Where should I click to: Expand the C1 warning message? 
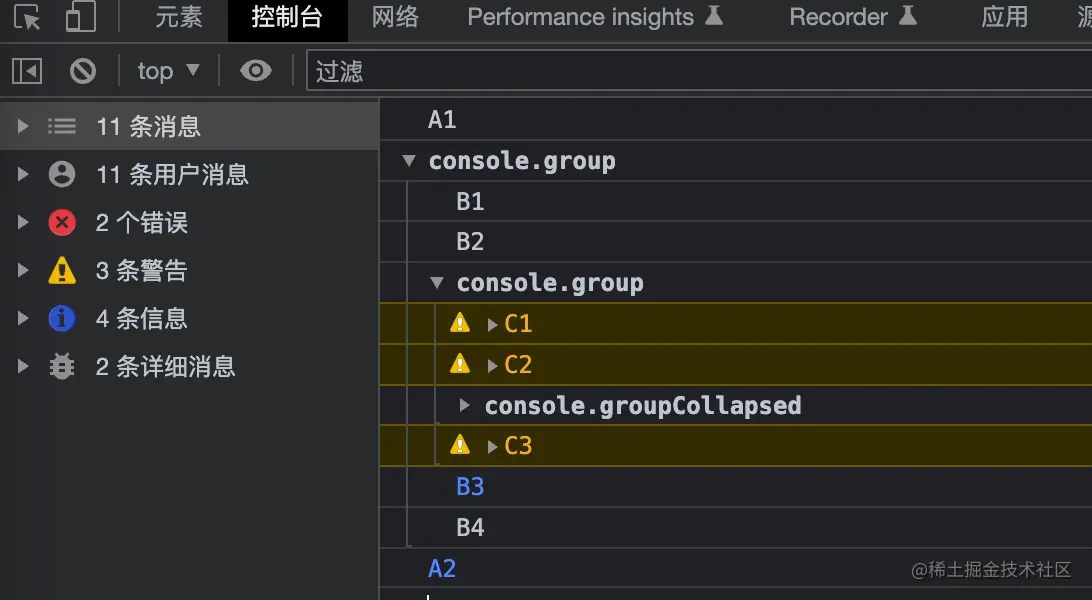point(492,324)
